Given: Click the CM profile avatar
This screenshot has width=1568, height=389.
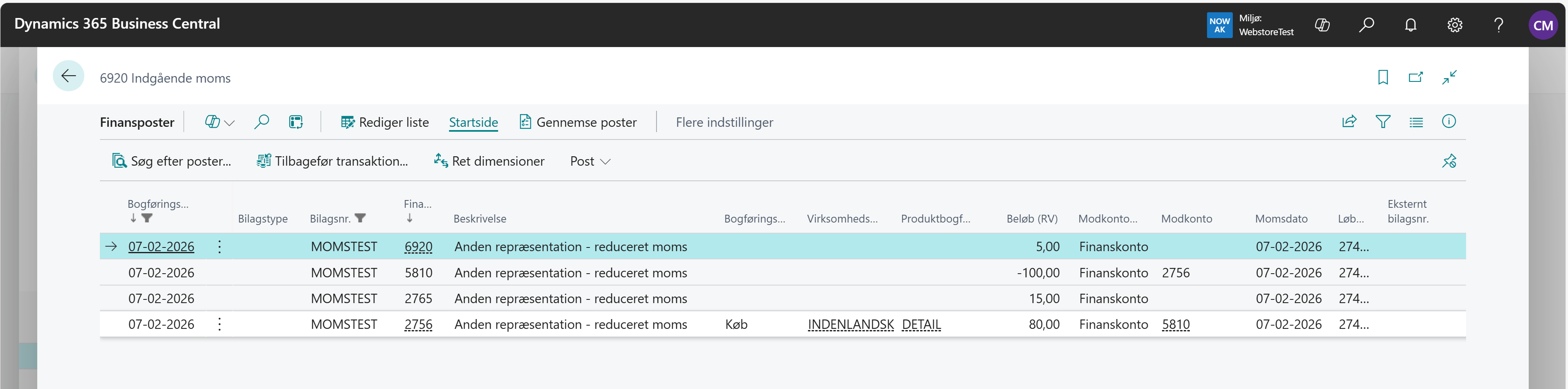Looking at the screenshot, I should (1544, 25).
